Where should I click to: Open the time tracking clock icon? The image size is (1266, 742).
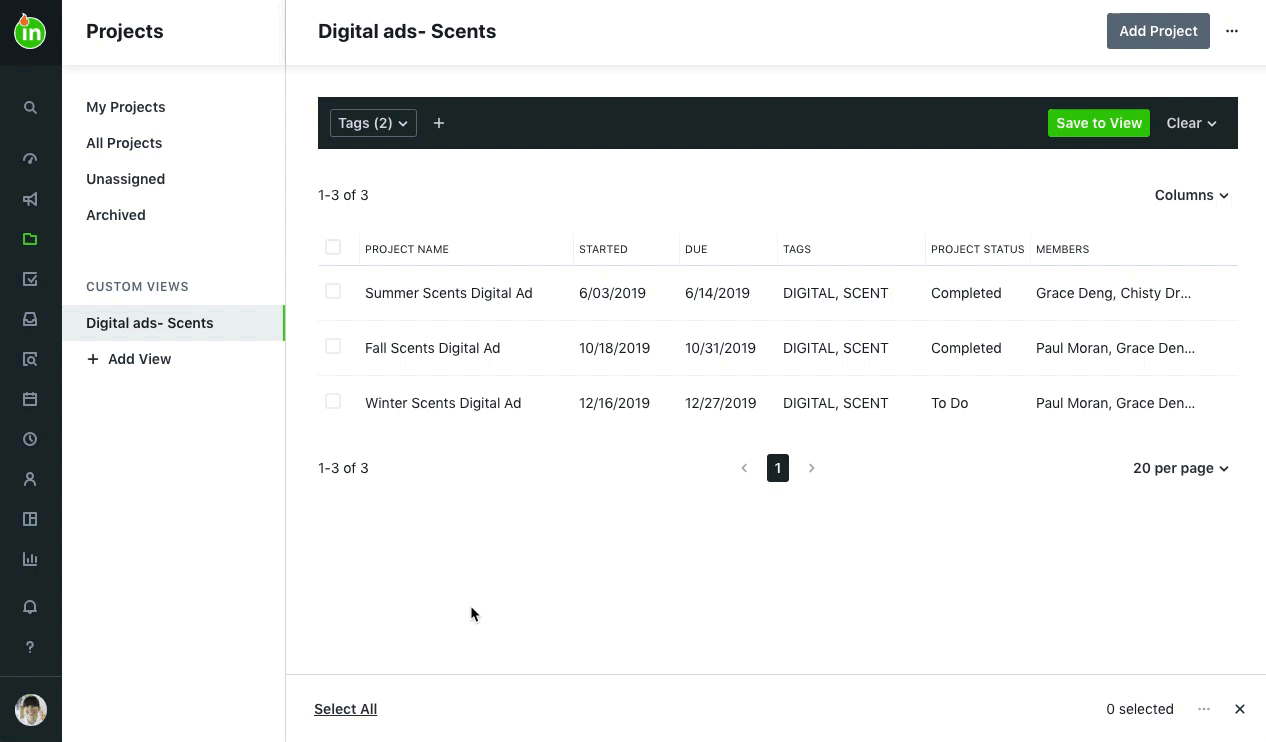(x=30, y=439)
